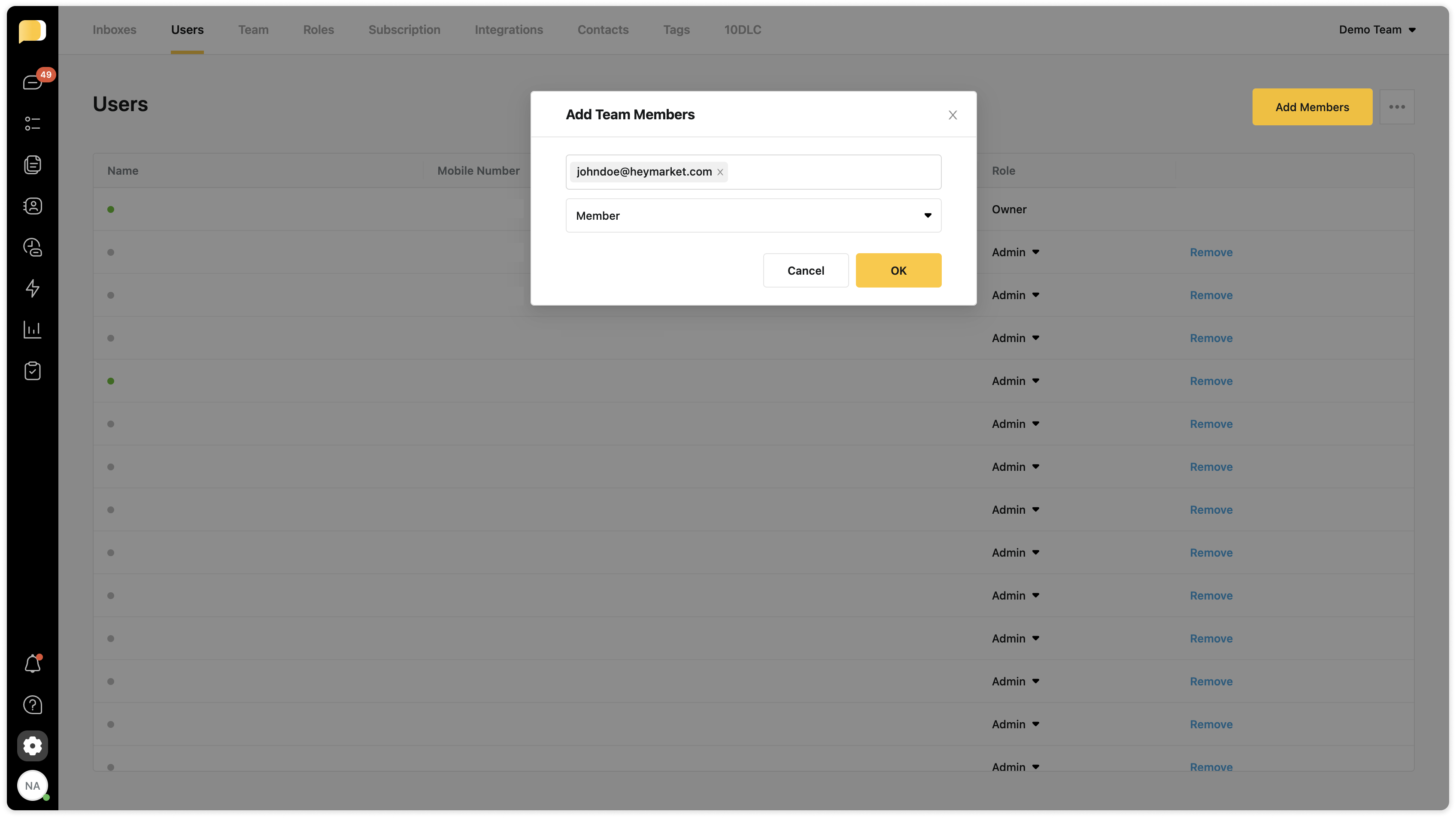The image size is (1456, 818).
Task: Expand the Admin dropdown in the green-dot Admin row
Action: (x=1015, y=381)
